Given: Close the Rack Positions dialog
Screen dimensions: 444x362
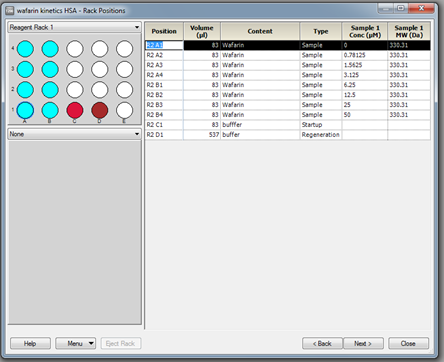Looking at the screenshot, I should pos(408,343).
